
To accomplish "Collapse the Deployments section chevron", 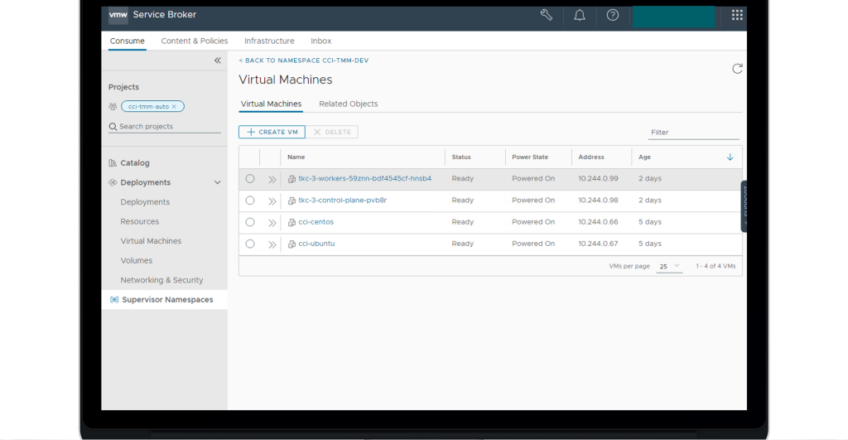I will pyautogui.click(x=217, y=183).
